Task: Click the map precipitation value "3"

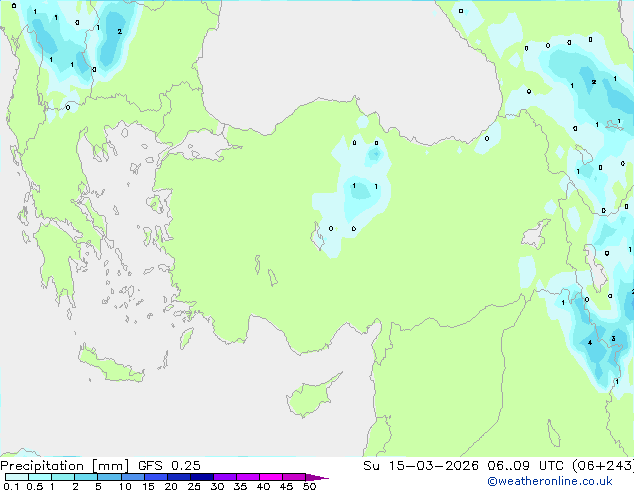Action: (613, 338)
